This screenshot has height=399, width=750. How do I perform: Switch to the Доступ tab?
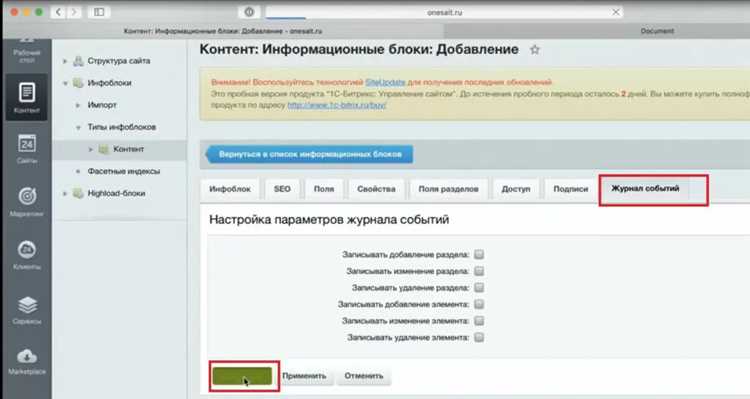[x=516, y=189]
